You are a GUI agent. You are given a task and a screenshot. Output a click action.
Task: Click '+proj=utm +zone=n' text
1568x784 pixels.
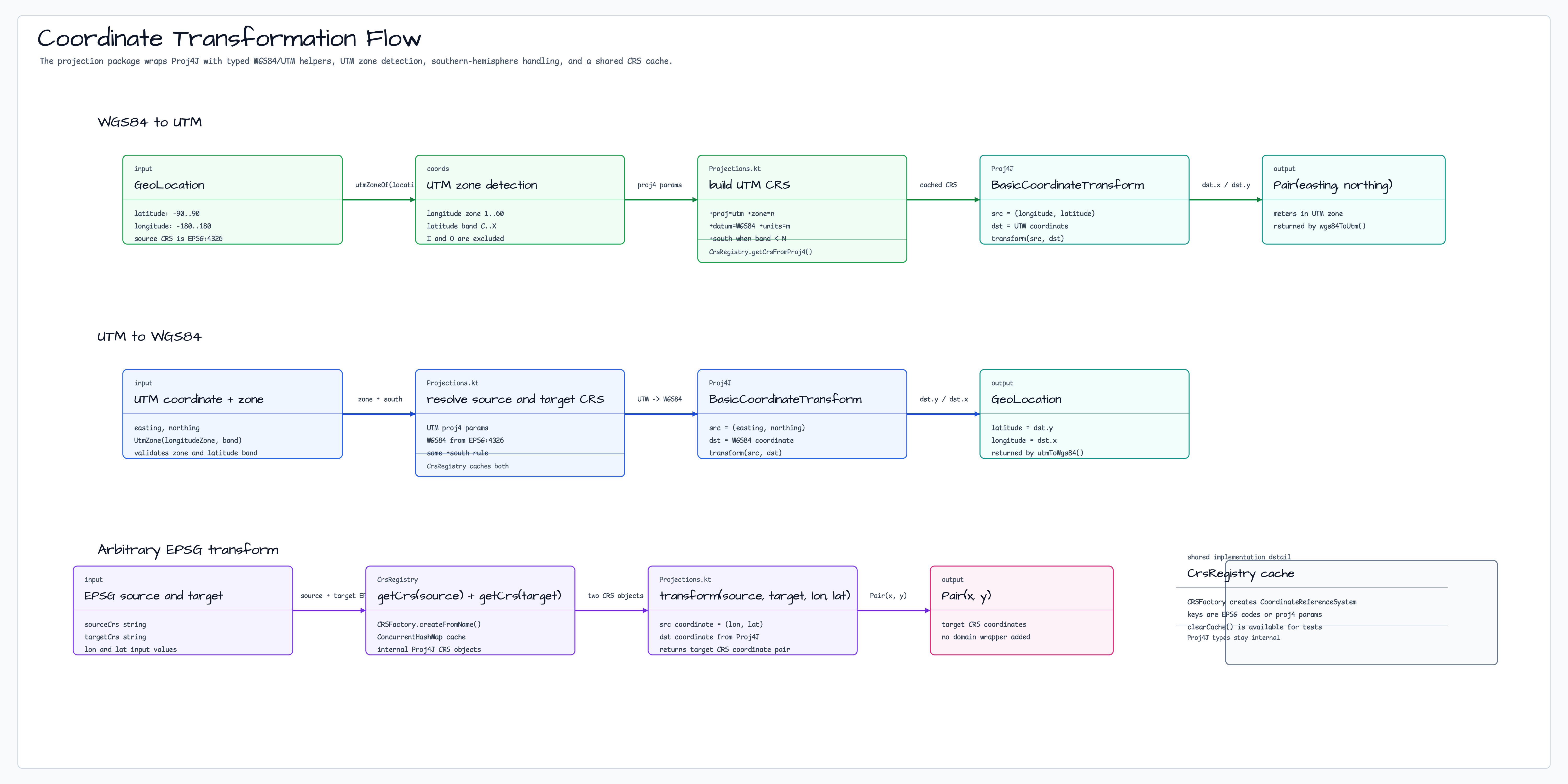click(741, 214)
